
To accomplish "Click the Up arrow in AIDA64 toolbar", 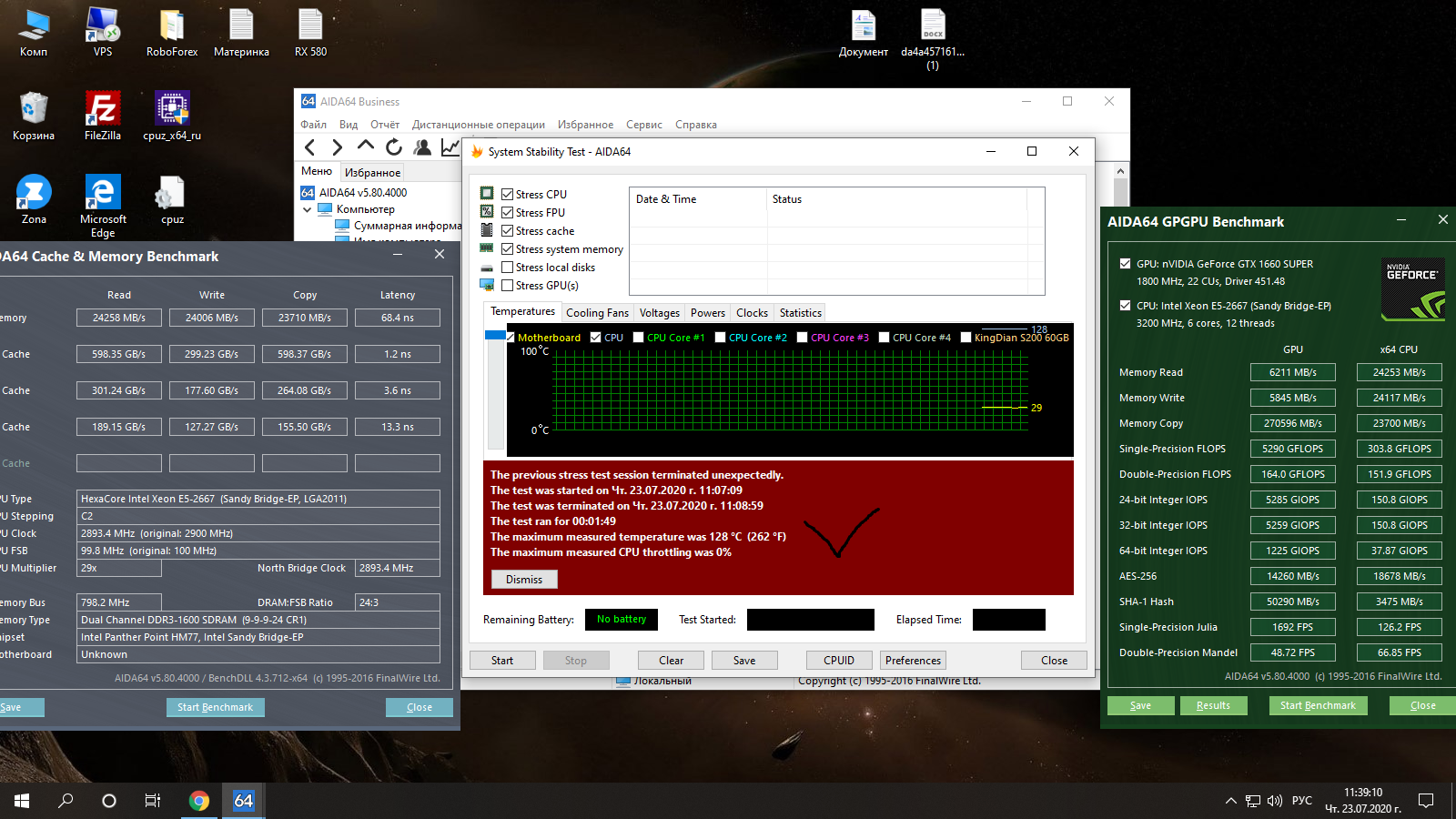I will [x=366, y=146].
